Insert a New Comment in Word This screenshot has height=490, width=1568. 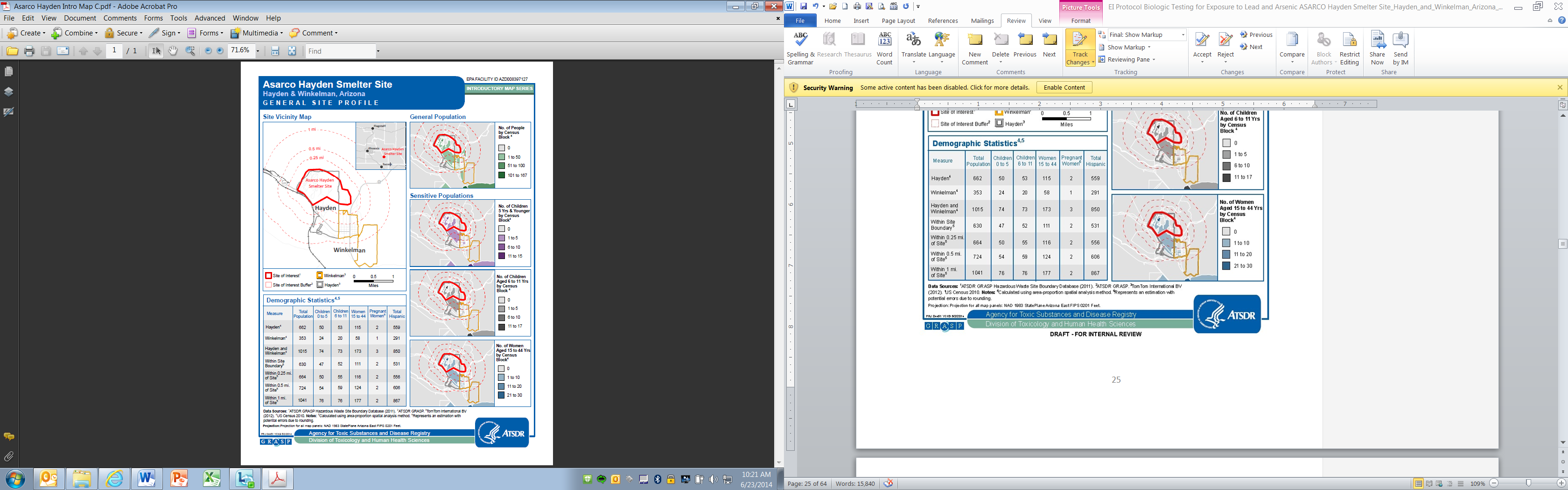974,48
